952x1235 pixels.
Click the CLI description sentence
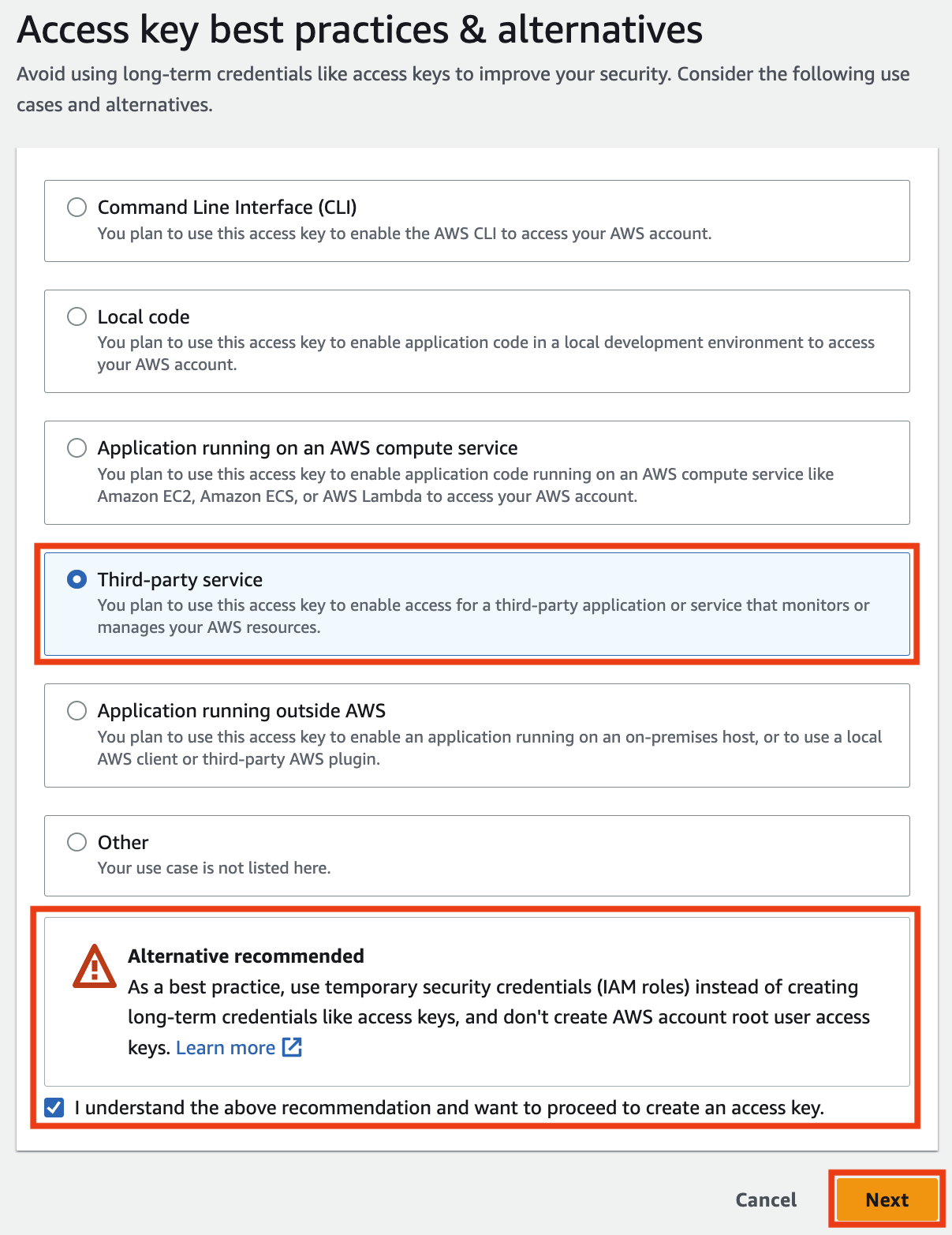pyautogui.click(x=405, y=234)
